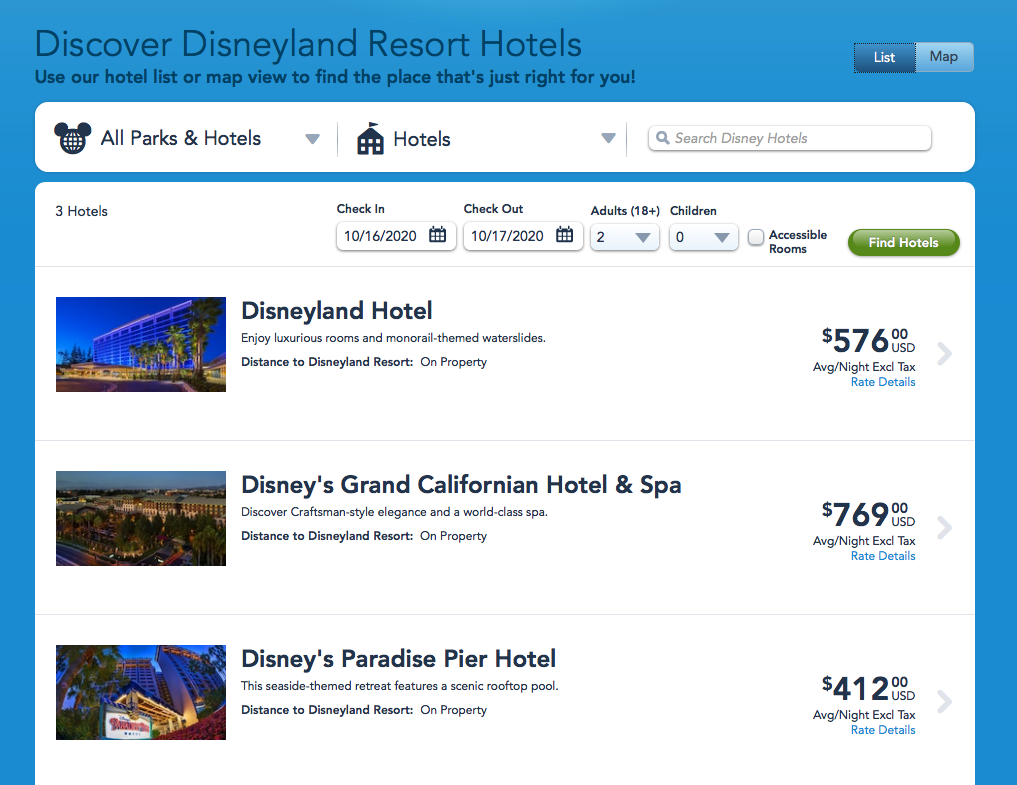Click the Hotels building icon
Screen dimensions: 1017x785
[370, 139]
